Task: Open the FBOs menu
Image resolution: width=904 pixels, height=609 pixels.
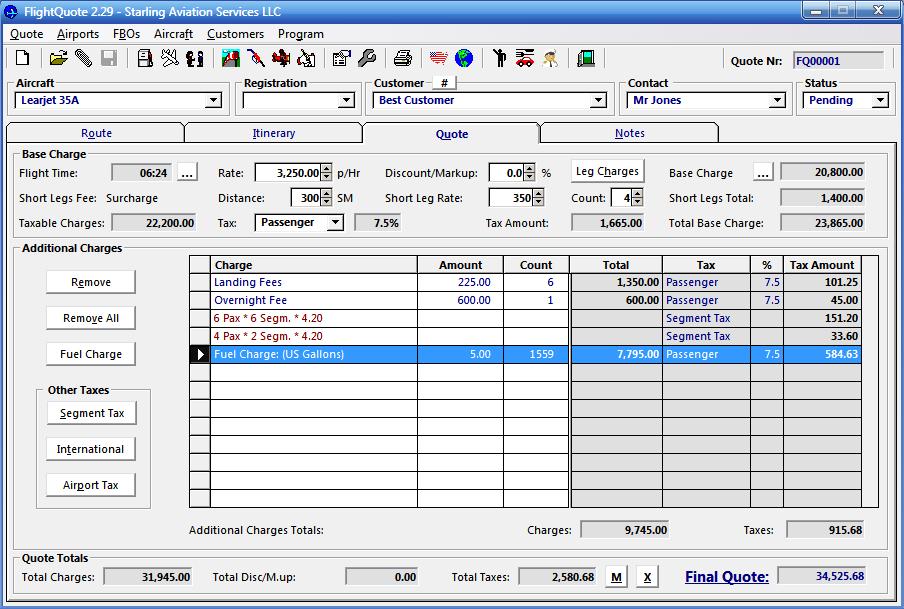Action: 126,34
